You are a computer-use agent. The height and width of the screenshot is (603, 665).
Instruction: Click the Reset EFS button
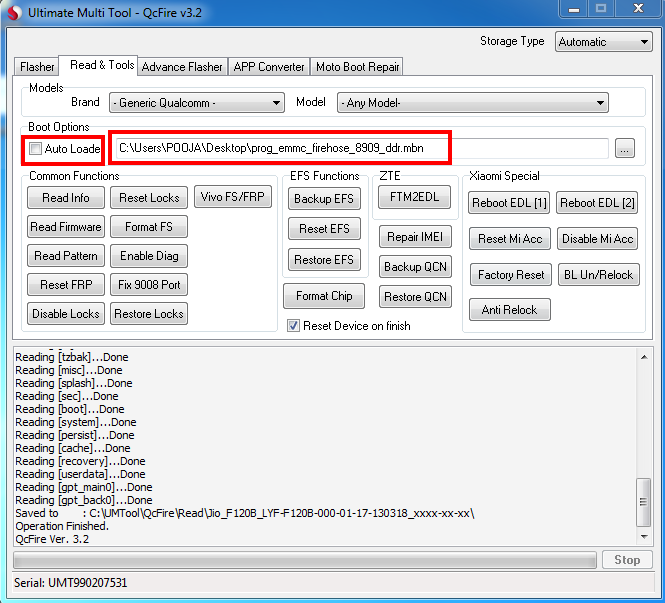point(324,229)
